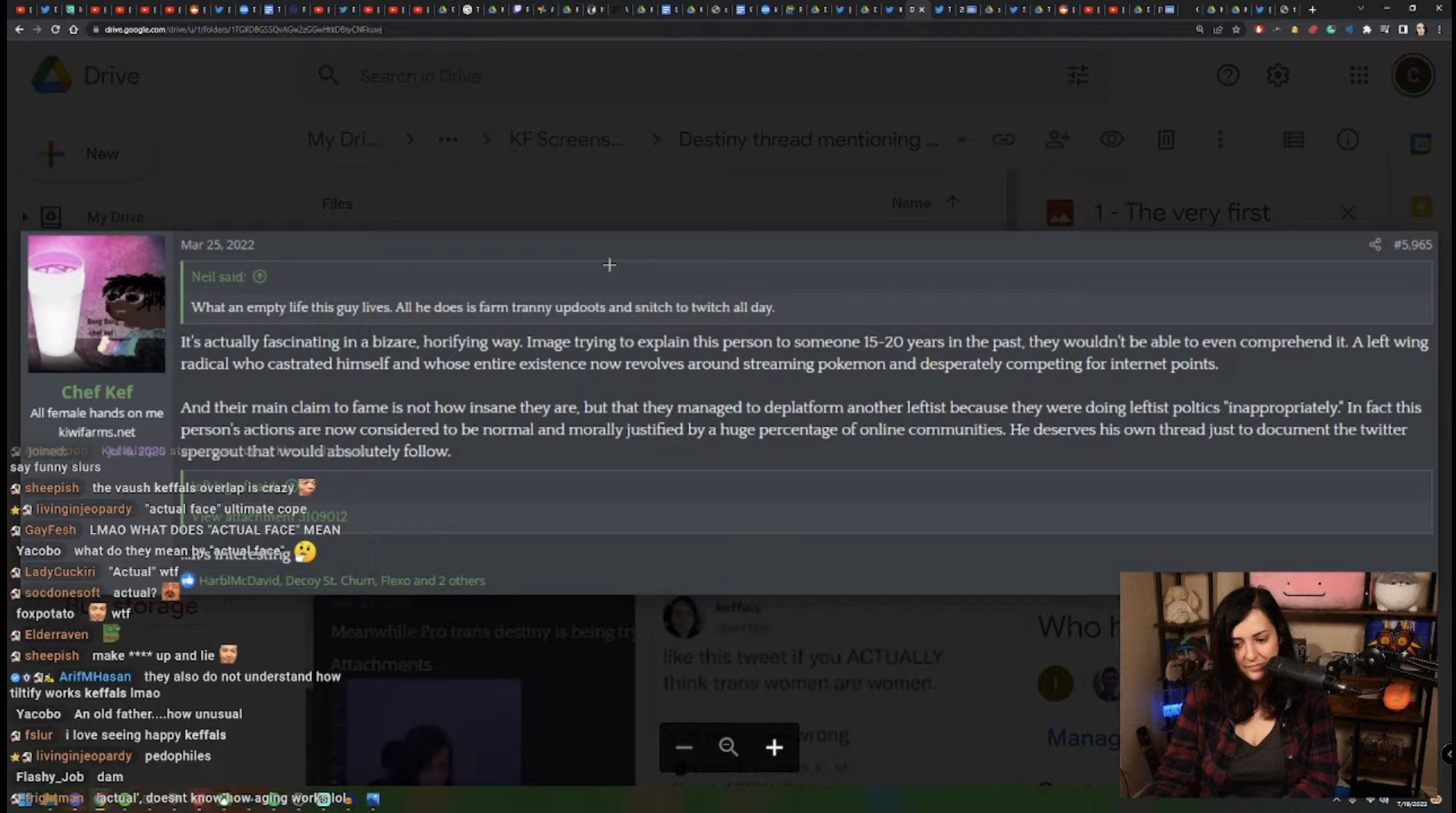Toggle the view details info icon
The width and height of the screenshot is (1456, 813).
pos(1348,140)
